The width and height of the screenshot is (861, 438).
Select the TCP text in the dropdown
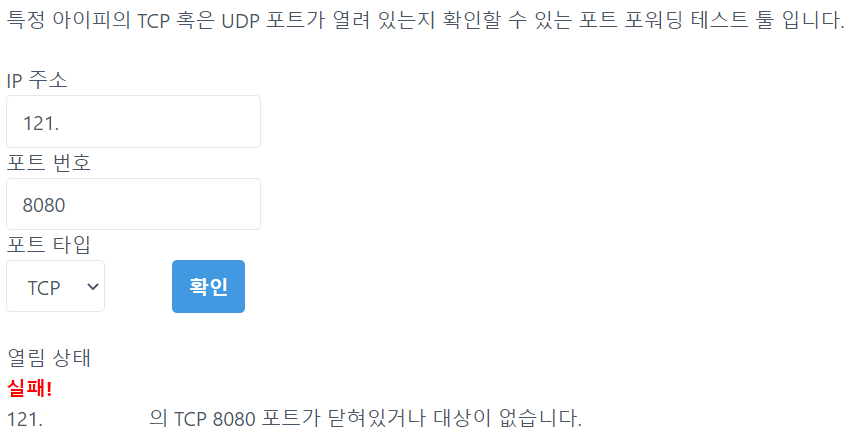44,288
